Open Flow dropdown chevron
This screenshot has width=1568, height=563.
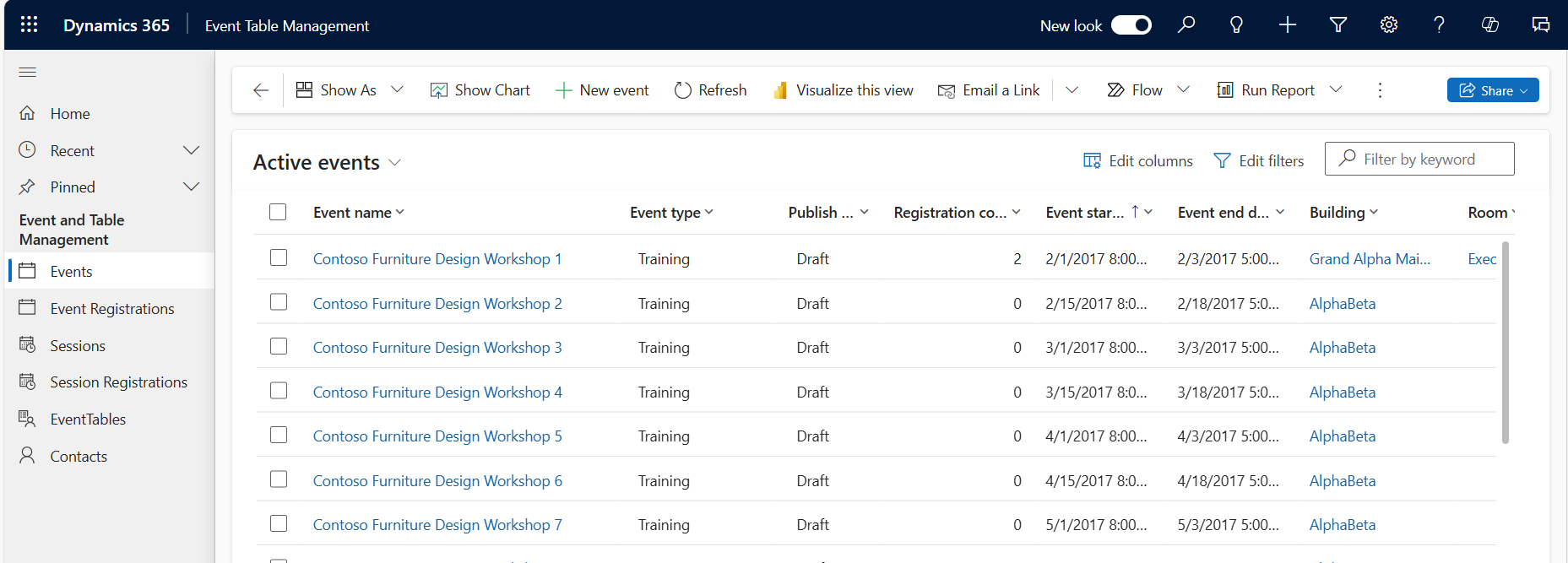pyautogui.click(x=1183, y=89)
